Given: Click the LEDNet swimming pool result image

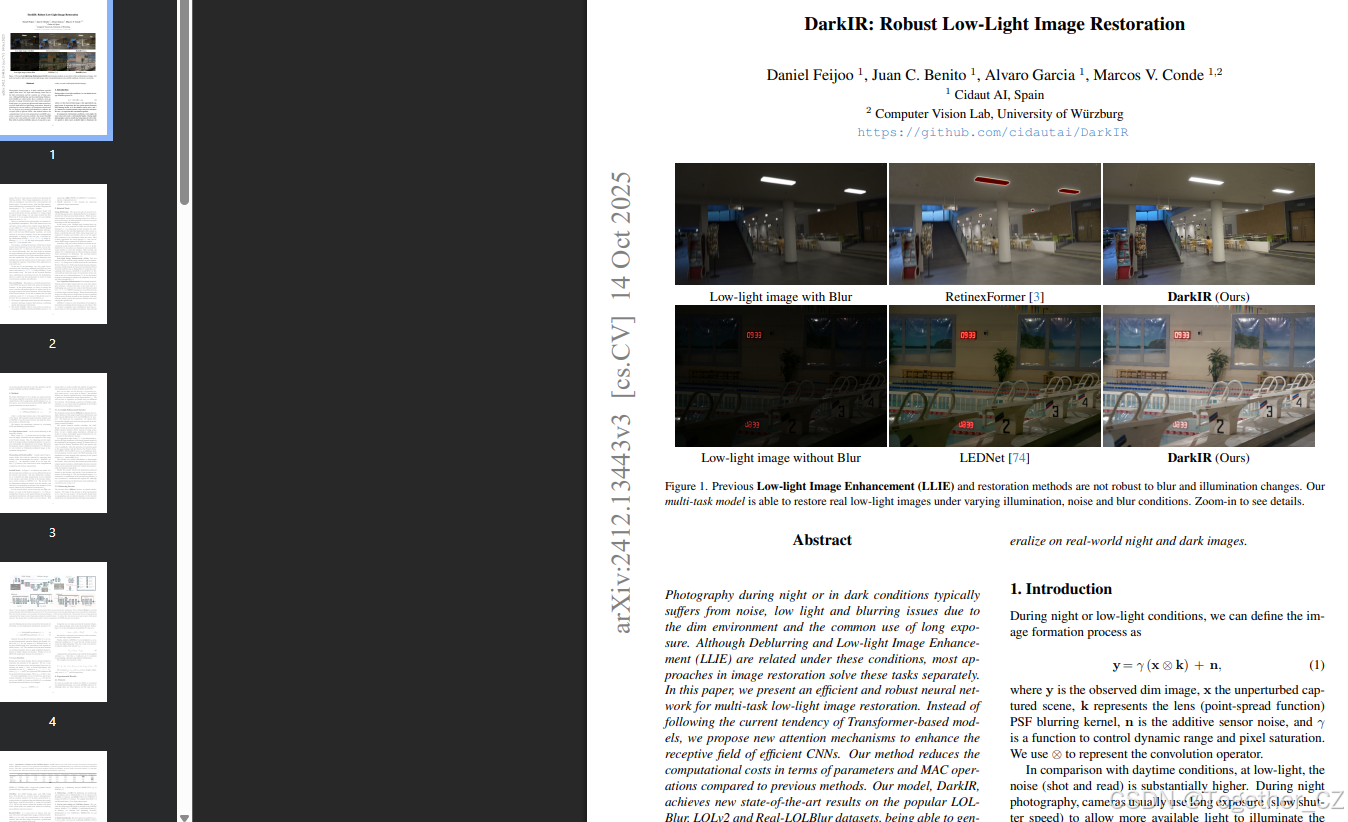Looking at the screenshot, I should [995, 376].
